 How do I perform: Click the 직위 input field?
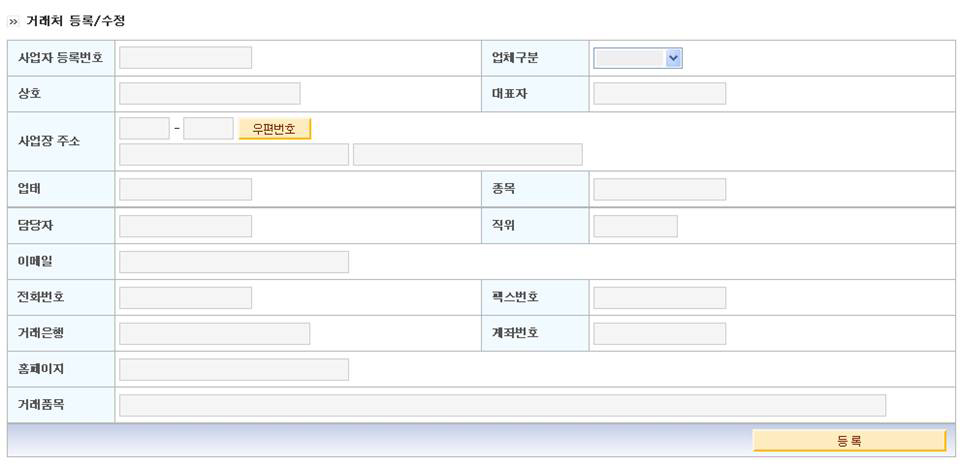(x=636, y=226)
